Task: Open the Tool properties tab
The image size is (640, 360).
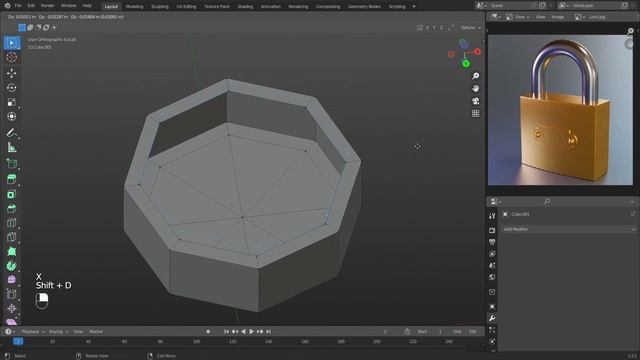Action: click(x=492, y=216)
